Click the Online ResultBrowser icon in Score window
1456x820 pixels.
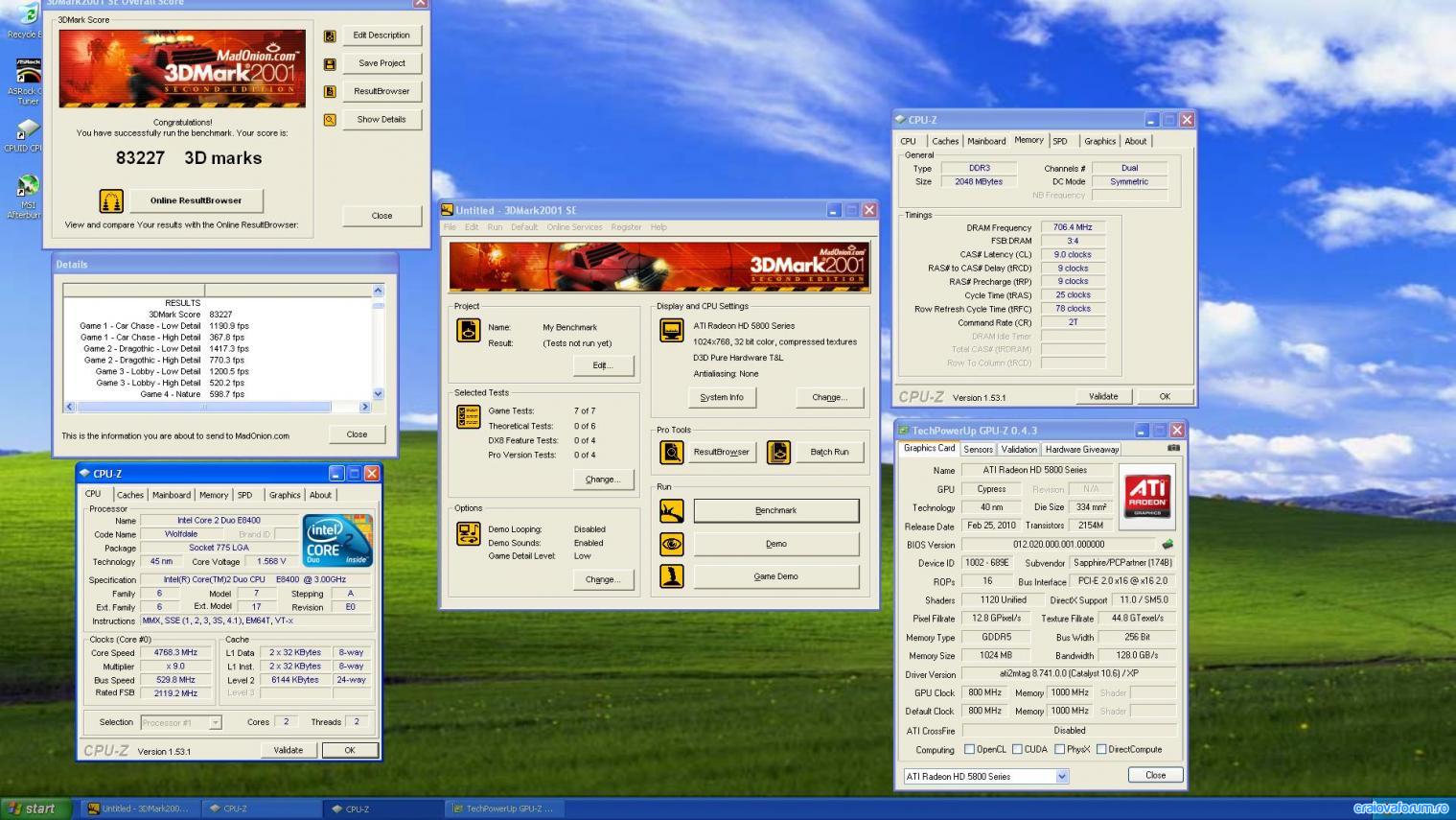(x=112, y=200)
